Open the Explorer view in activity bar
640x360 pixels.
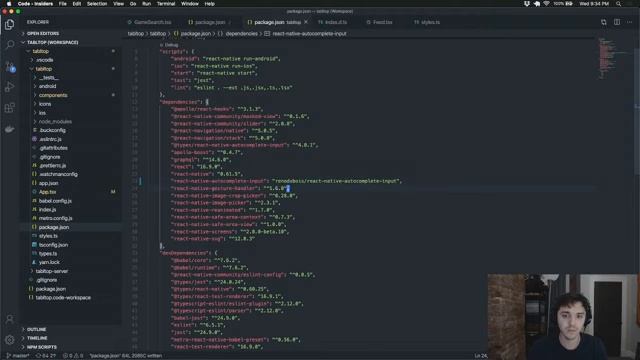pos(9,24)
